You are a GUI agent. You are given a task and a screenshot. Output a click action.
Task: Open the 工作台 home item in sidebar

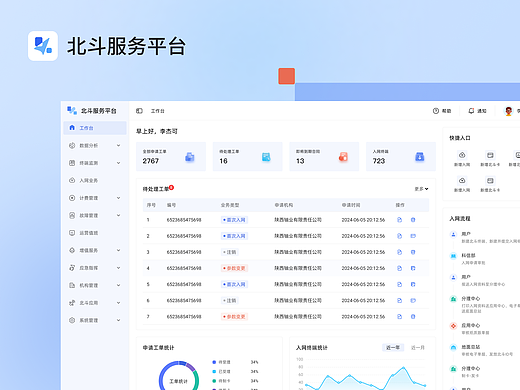[95, 128]
